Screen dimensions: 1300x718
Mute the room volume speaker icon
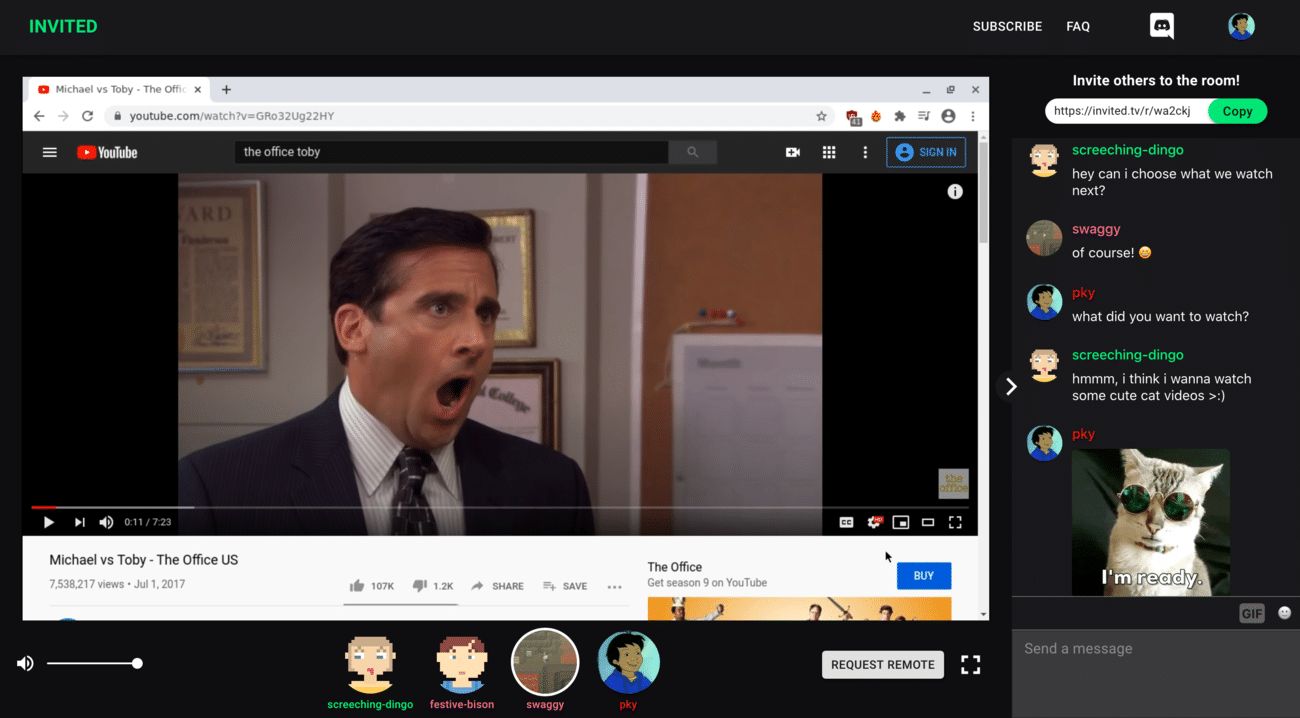(x=25, y=662)
